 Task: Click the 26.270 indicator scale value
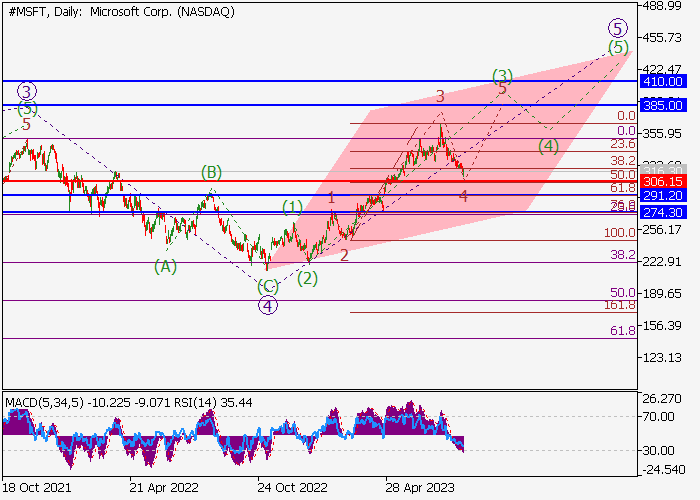click(662, 399)
